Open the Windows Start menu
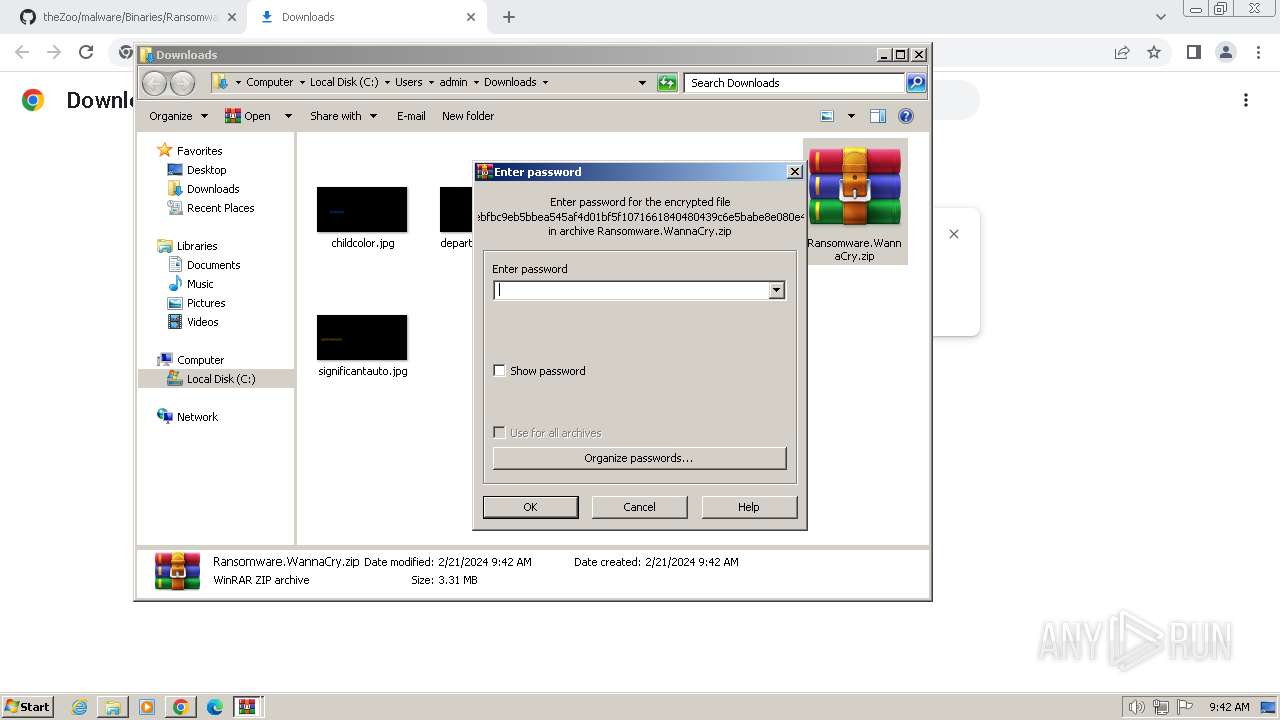The height and width of the screenshot is (720, 1280). coord(27,706)
